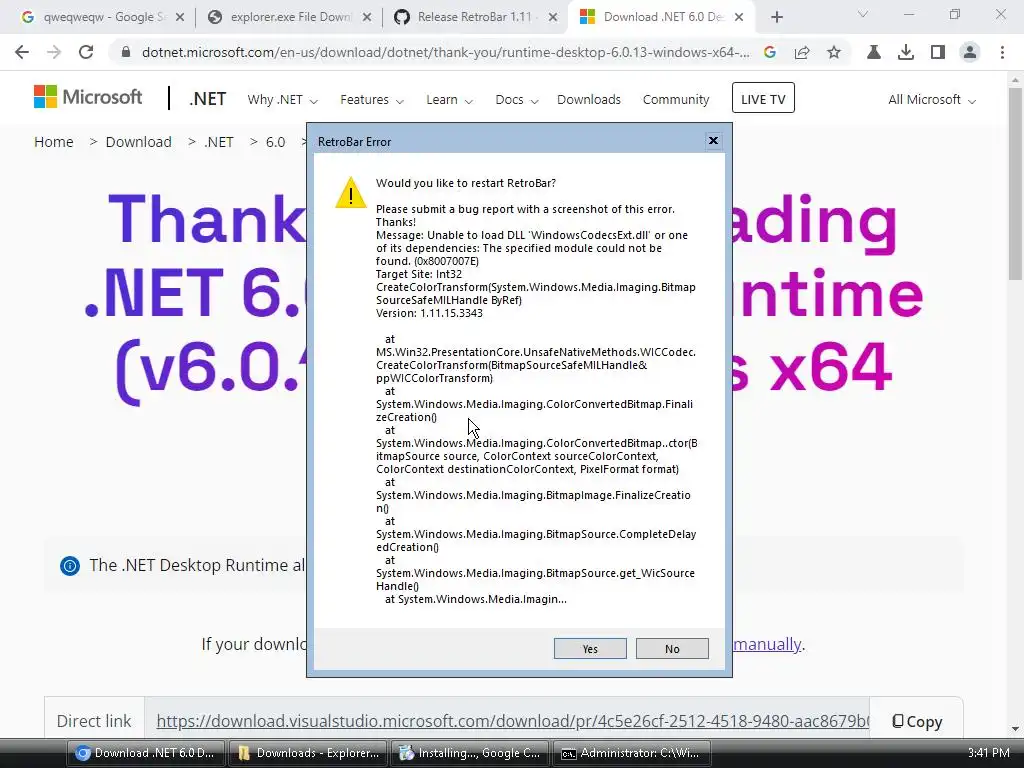The image size is (1024, 768).
Task: Close the Download .NET 6.0 tab
Action: coord(739,17)
